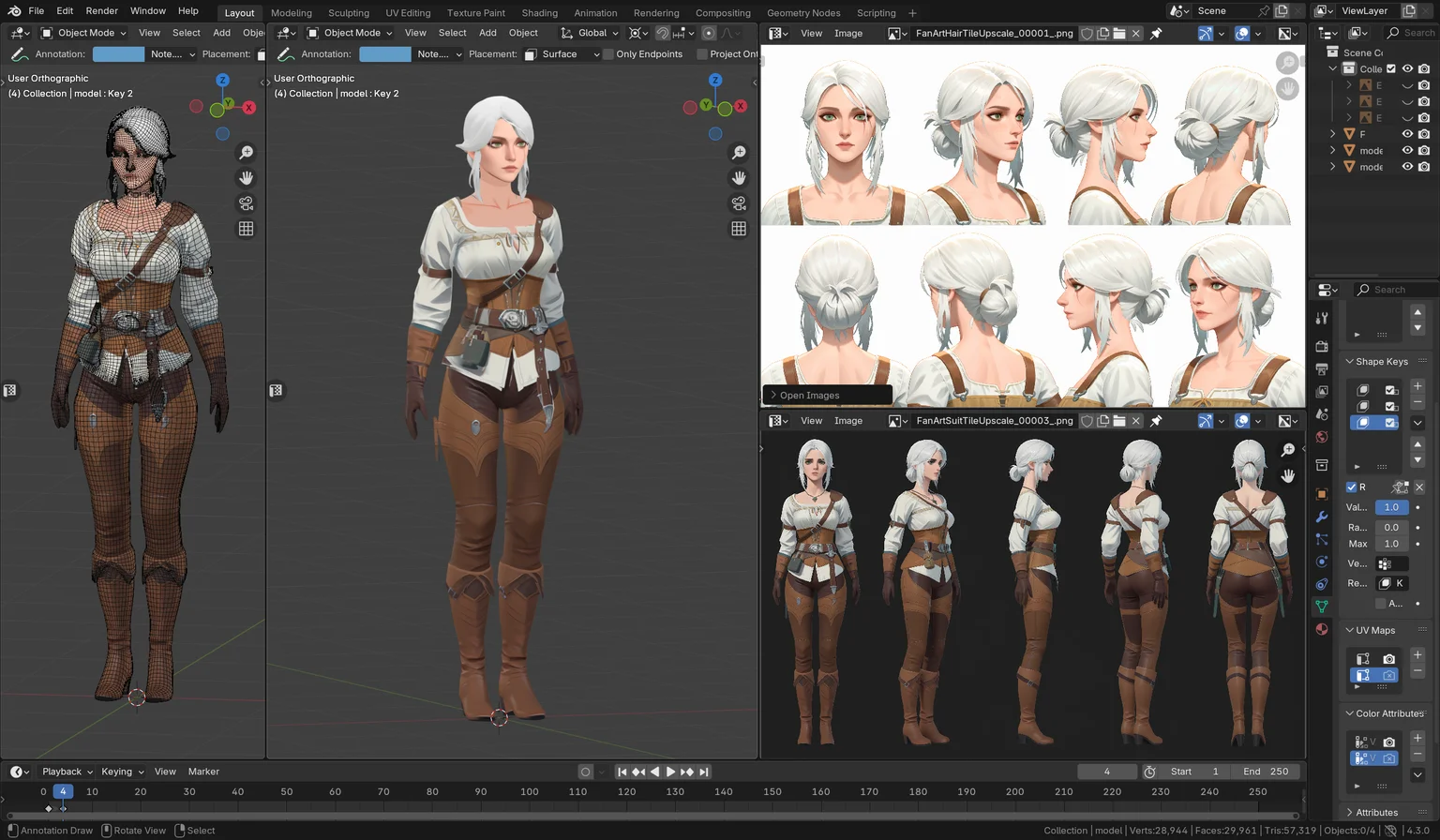Open the Output properties tab
Viewport: 1440px width, 840px height.
coord(1322,369)
